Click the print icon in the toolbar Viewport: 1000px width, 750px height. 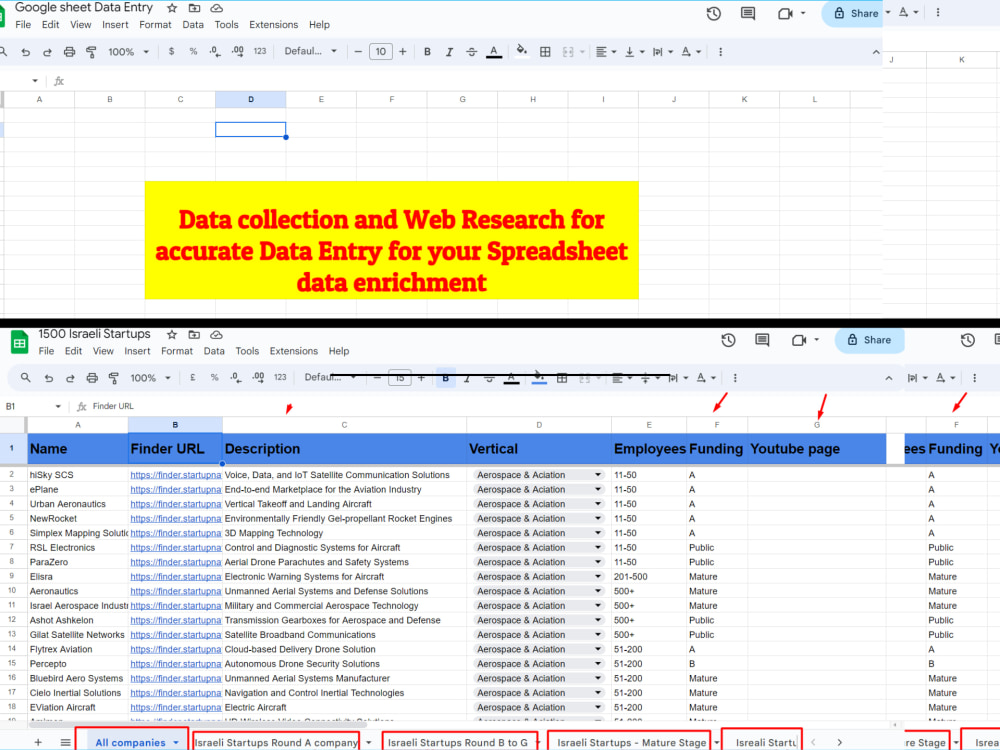pos(92,377)
